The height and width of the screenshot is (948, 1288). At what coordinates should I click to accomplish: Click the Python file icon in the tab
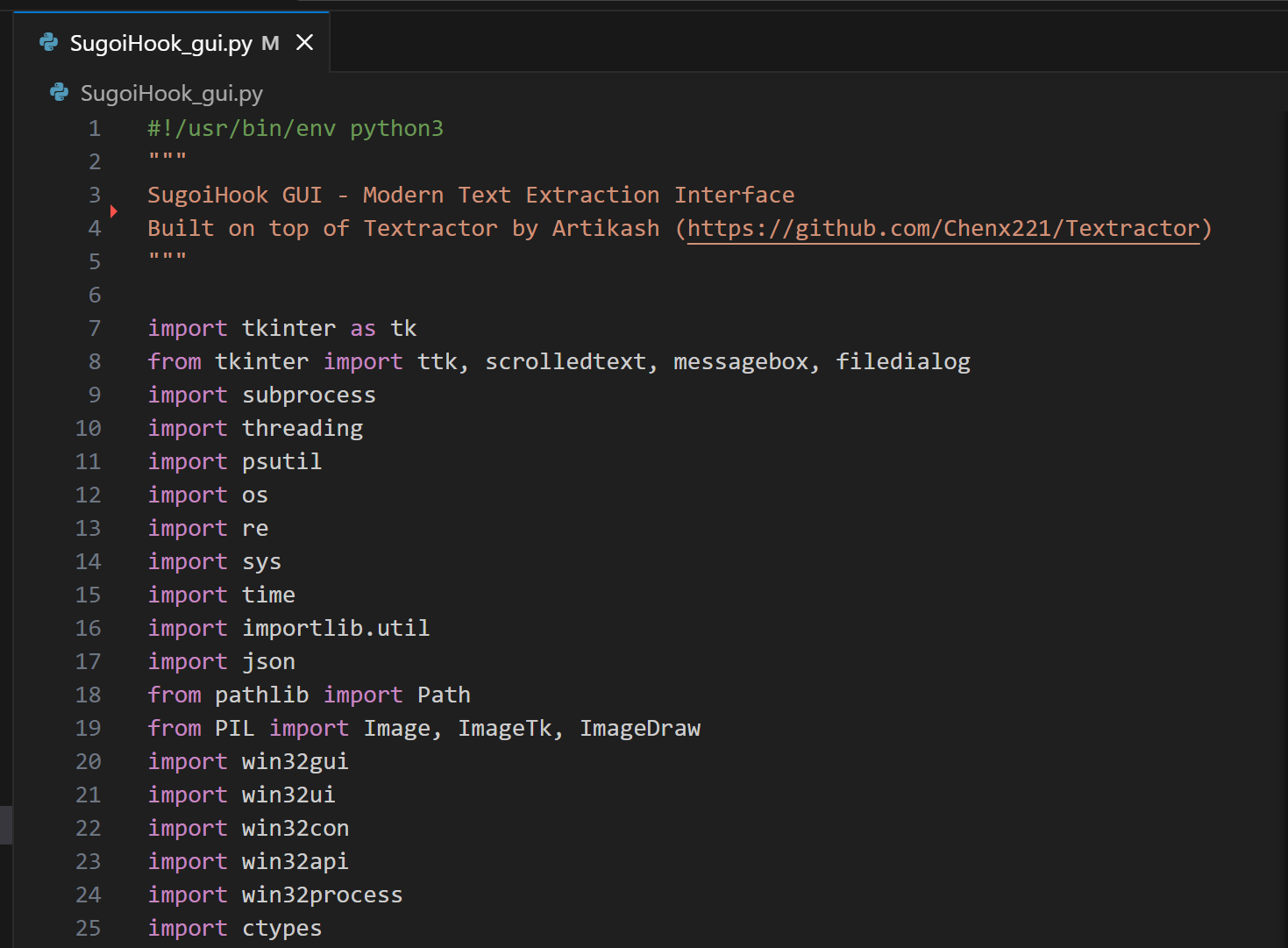click(x=49, y=43)
